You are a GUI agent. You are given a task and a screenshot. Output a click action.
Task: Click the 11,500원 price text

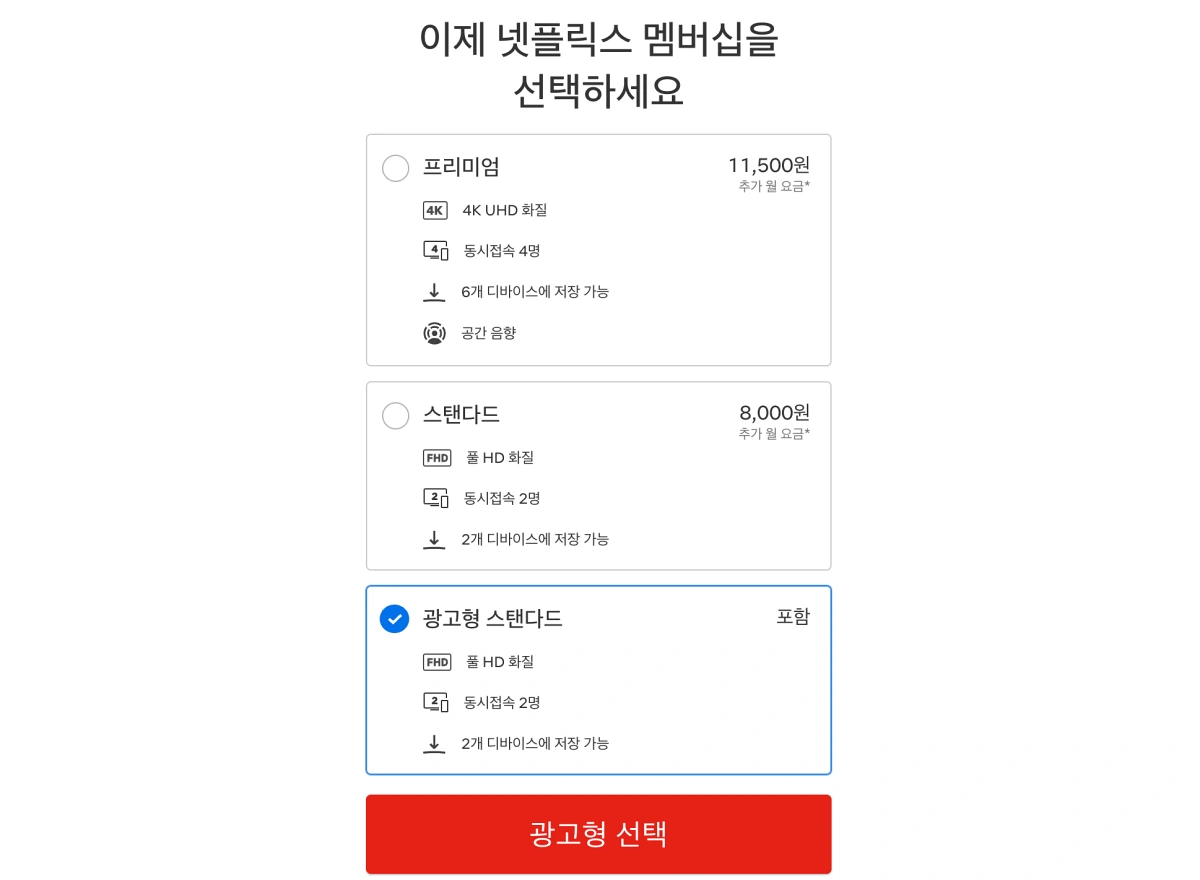(x=769, y=165)
